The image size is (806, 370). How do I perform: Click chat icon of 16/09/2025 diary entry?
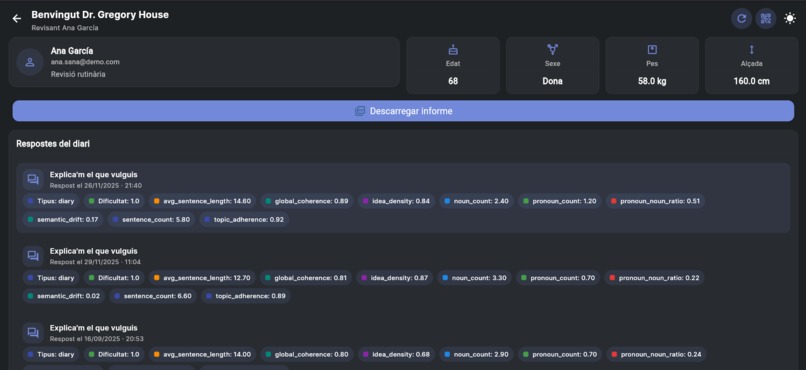tap(33, 332)
